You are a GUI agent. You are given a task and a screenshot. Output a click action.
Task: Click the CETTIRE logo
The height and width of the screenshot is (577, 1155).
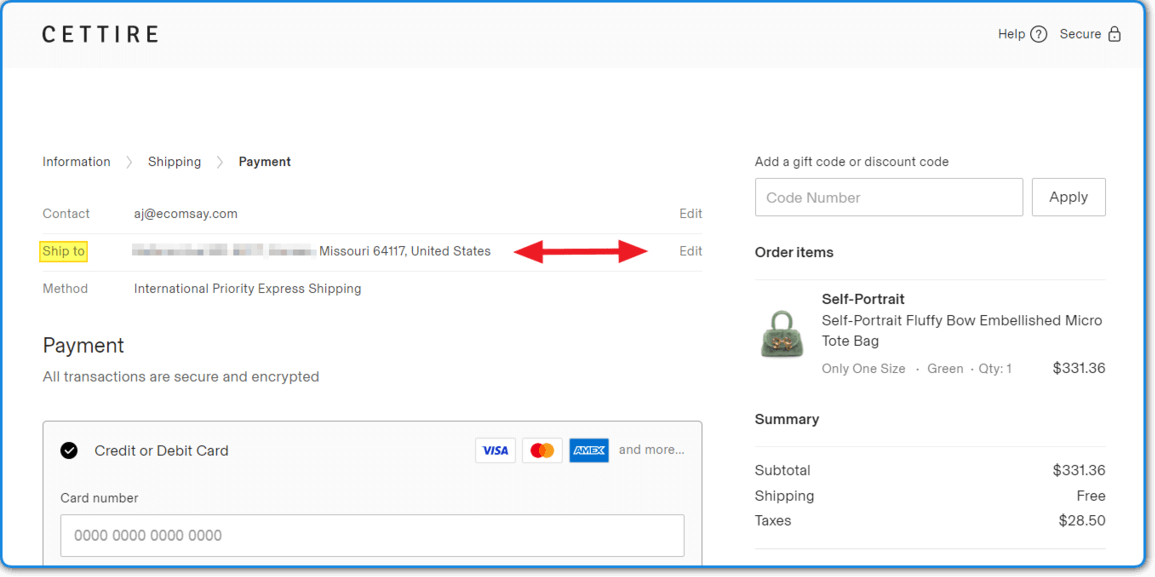coord(99,34)
